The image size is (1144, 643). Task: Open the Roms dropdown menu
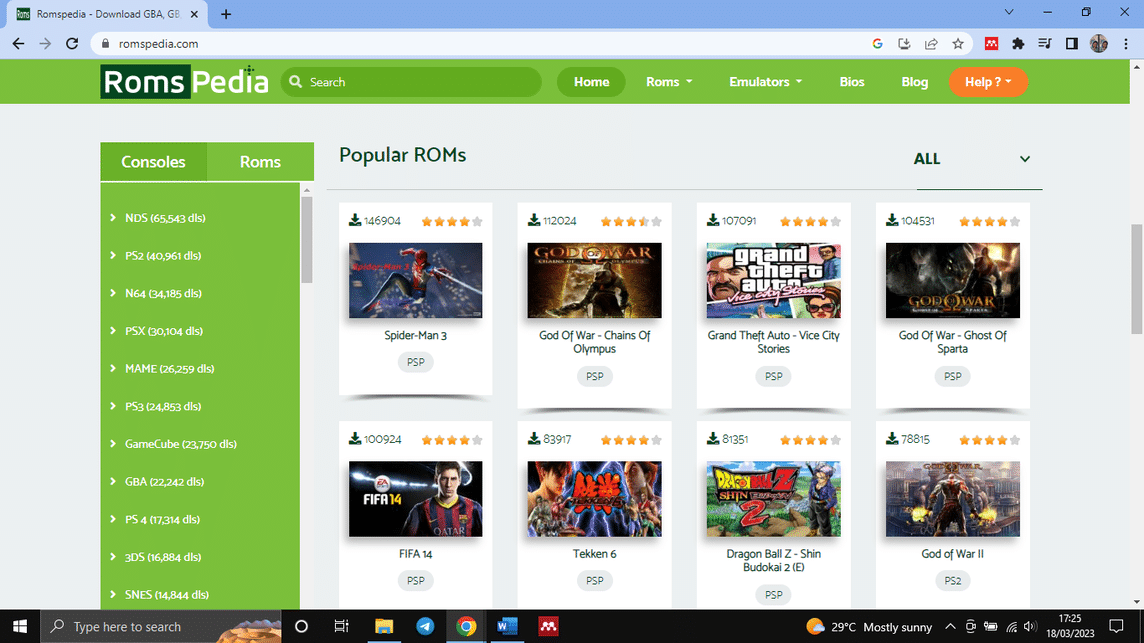[x=669, y=82]
